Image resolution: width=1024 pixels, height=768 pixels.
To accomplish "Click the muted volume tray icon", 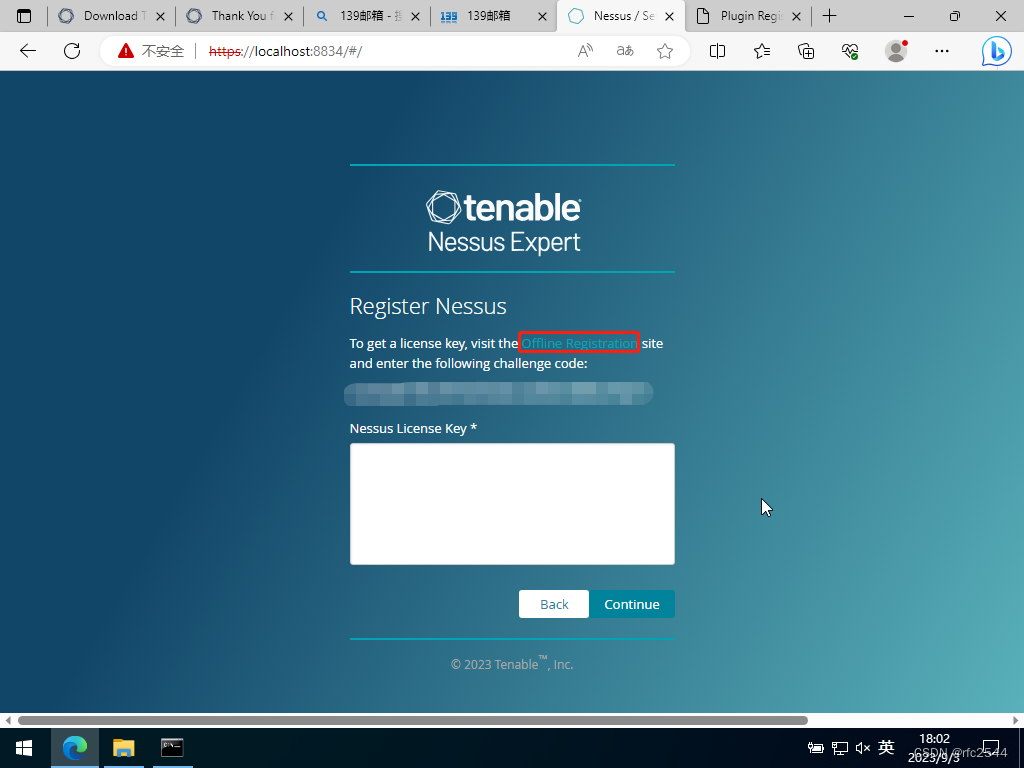I will [x=863, y=748].
